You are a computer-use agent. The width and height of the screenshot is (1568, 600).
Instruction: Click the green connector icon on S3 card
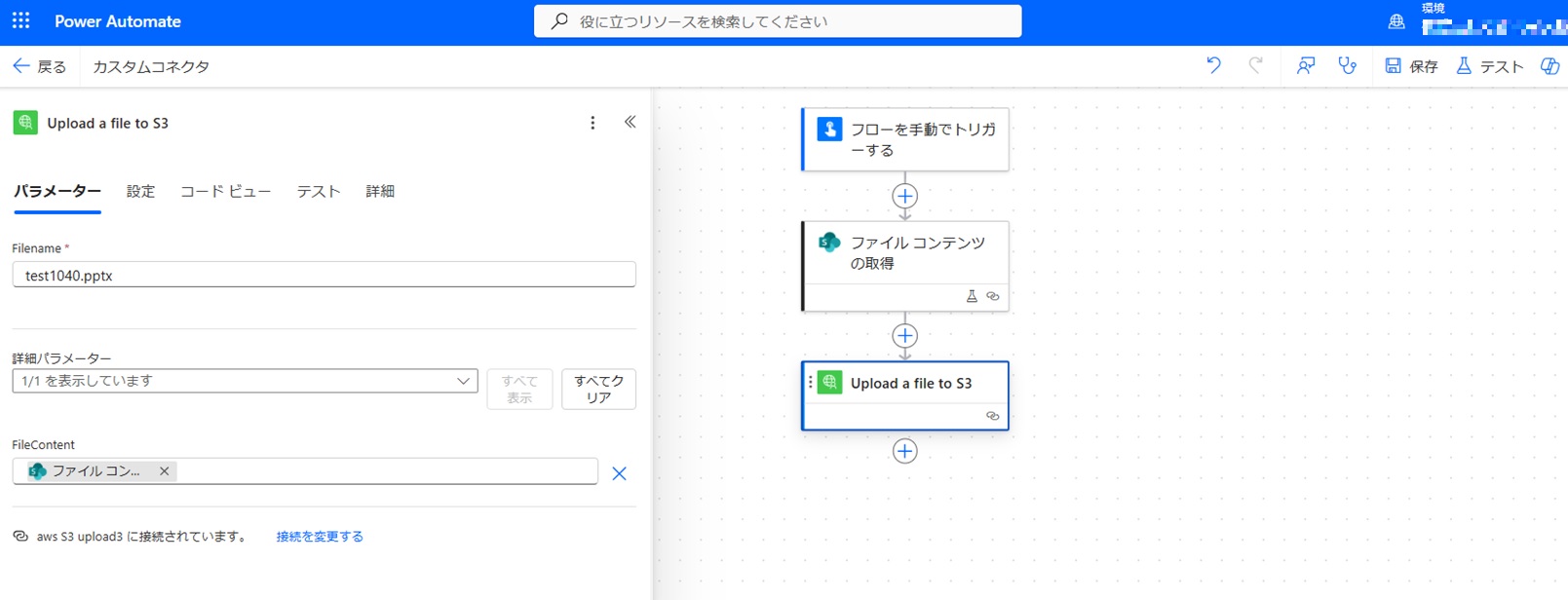(829, 383)
